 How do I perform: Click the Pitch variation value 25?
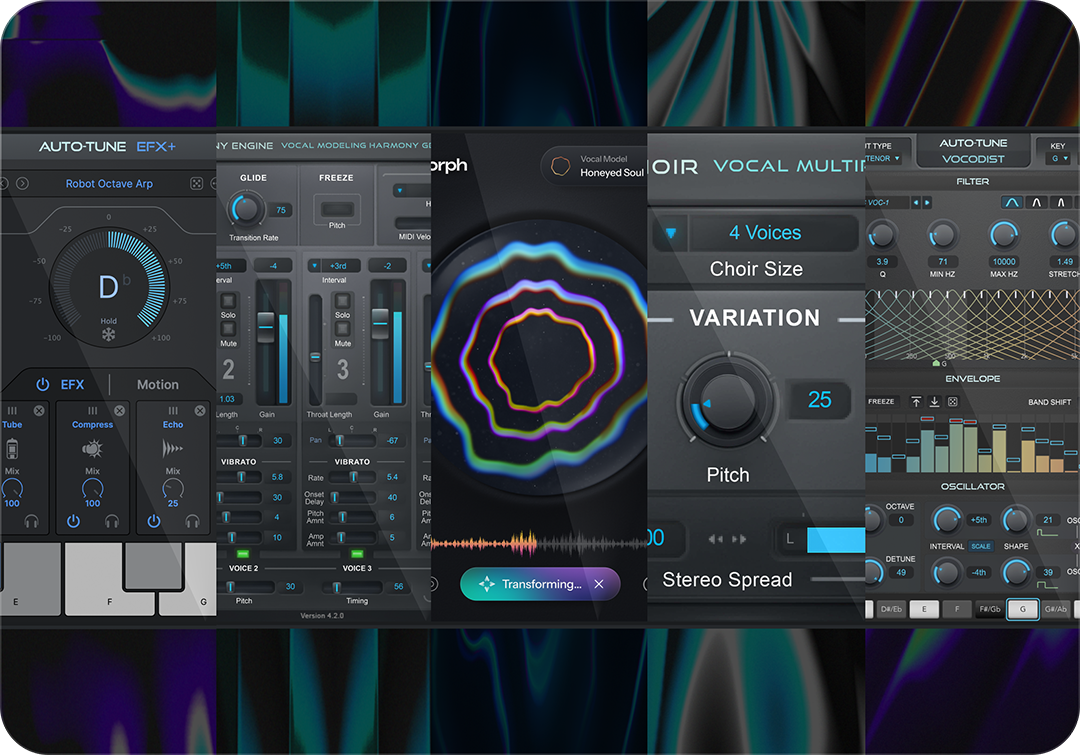[819, 400]
